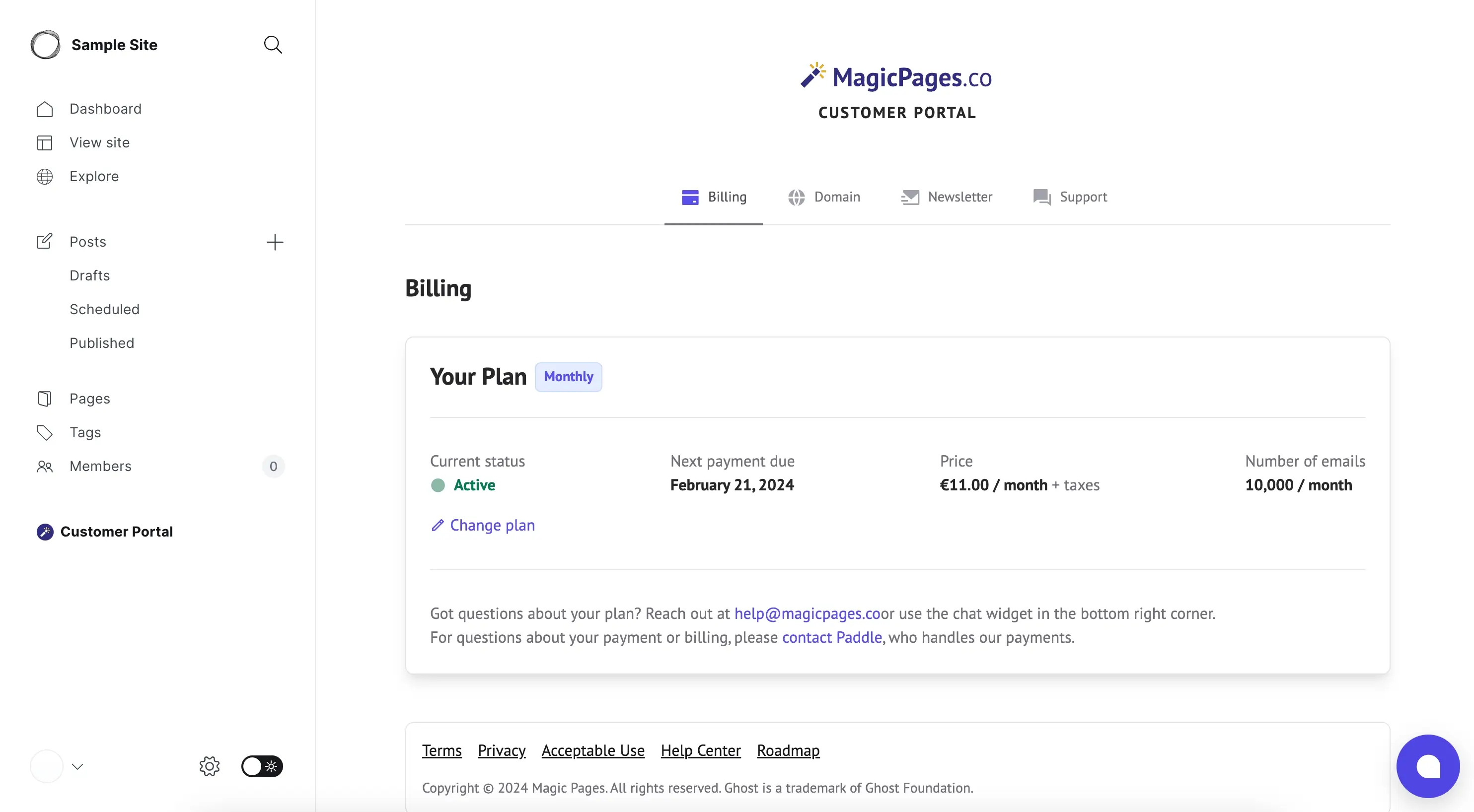Open the search in the sidebar
1474x812 pixels.
(273, 45)
